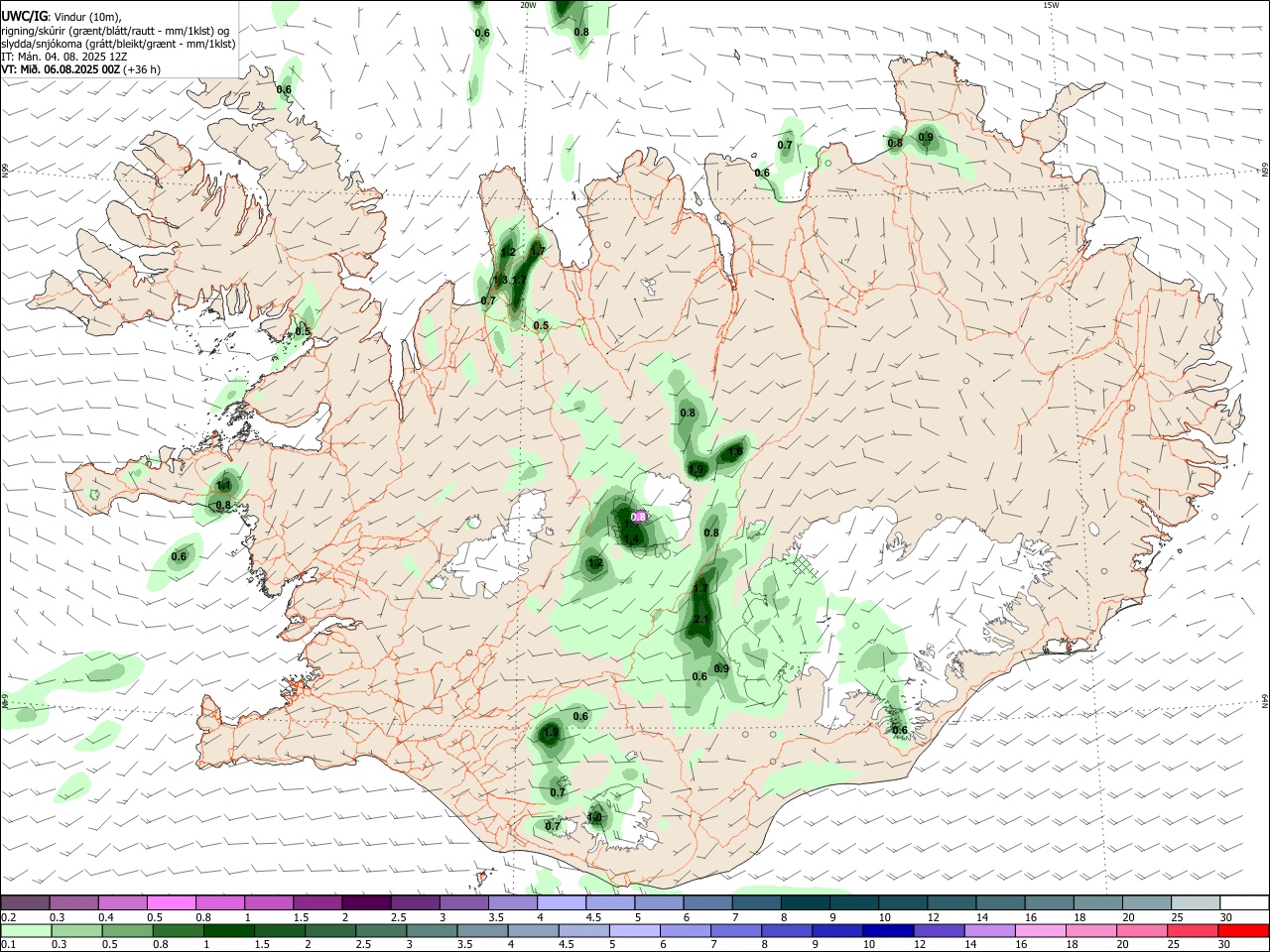The width and height of the screenshot is (1270, 952).
Task: Click the 'rigning/skúrir (grænt/blátt/rautt' description line
Action: (115, 30)
